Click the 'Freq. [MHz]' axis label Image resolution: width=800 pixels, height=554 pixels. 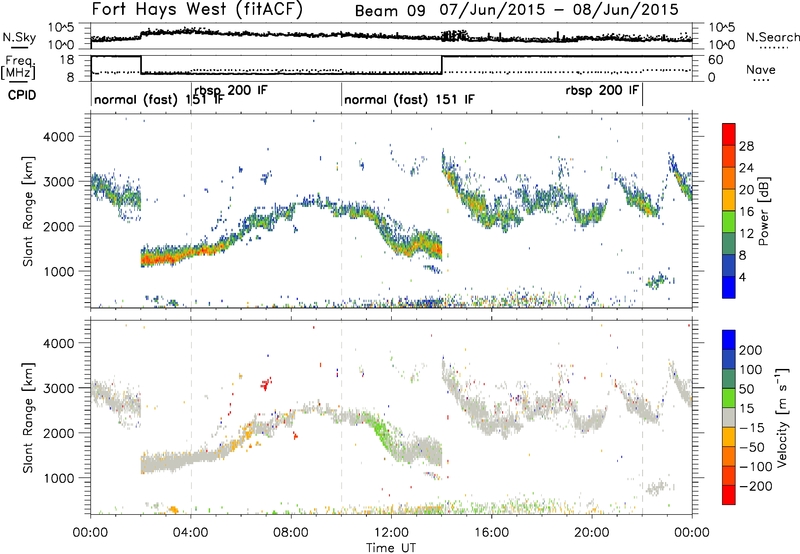pos(18,67)
